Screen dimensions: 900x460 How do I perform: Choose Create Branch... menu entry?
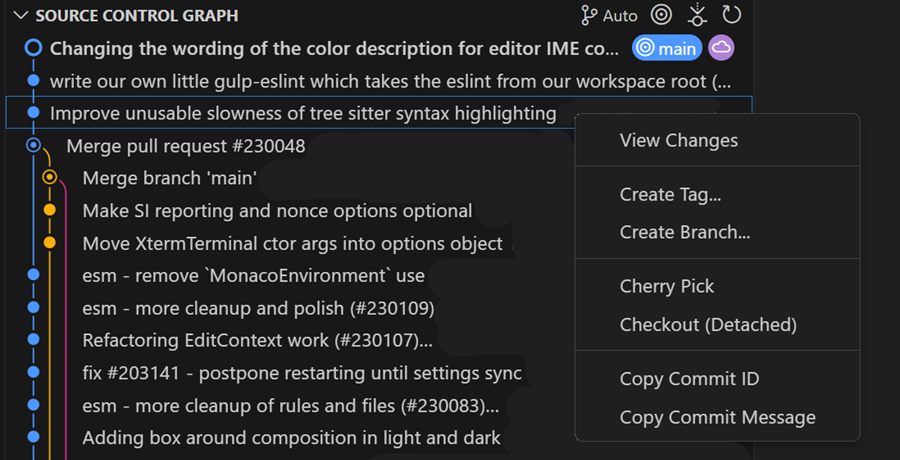click(685, 232)
